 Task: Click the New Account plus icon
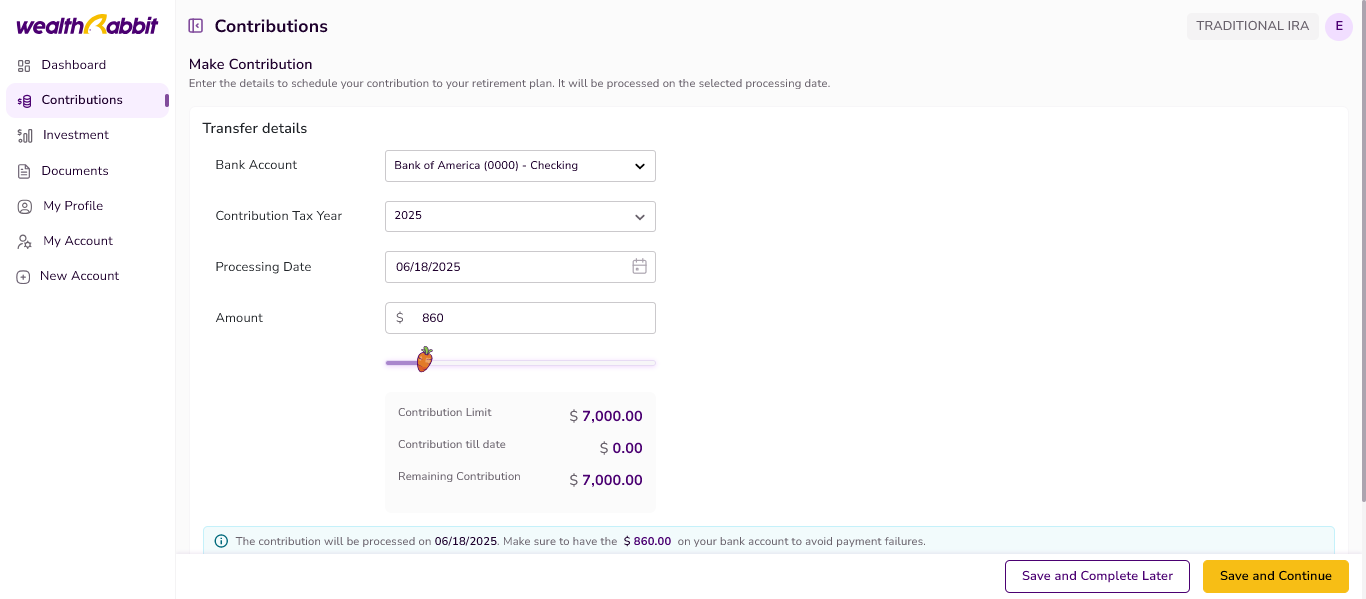click(23, 277)
